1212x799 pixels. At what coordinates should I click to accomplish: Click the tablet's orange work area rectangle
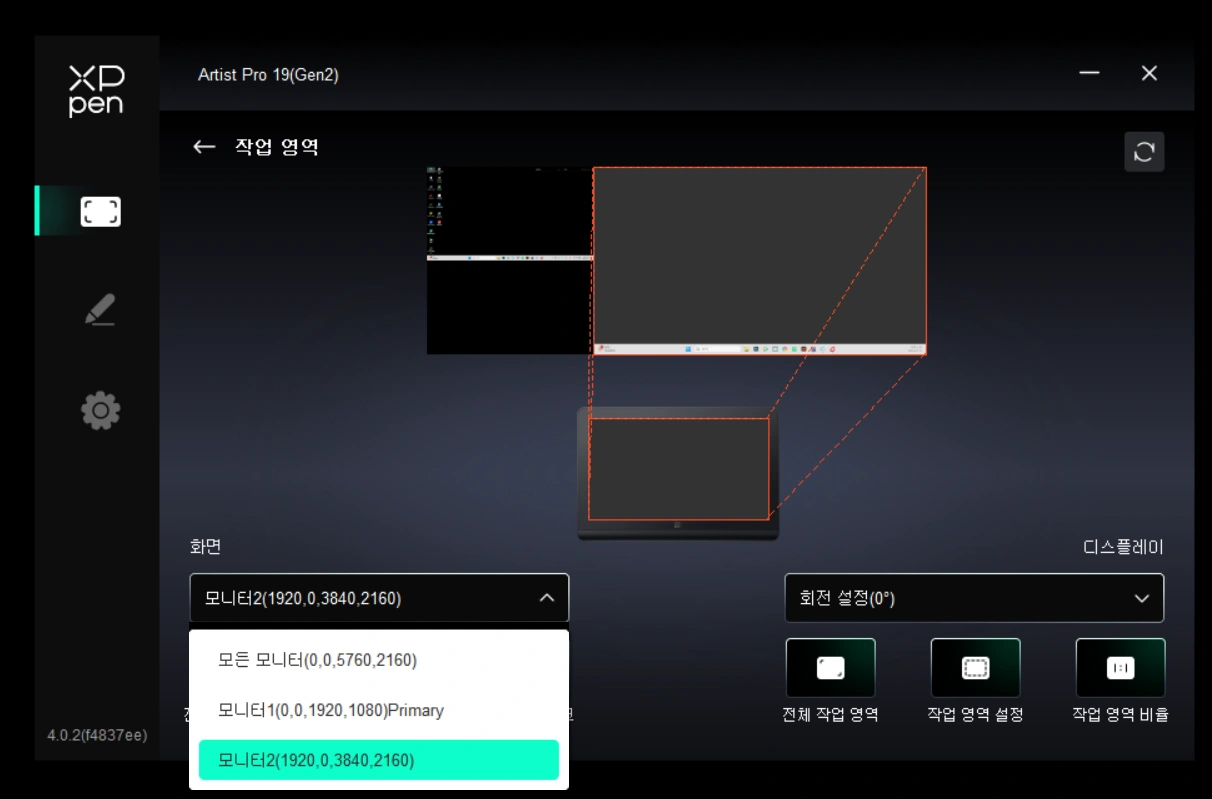(678, 469)
